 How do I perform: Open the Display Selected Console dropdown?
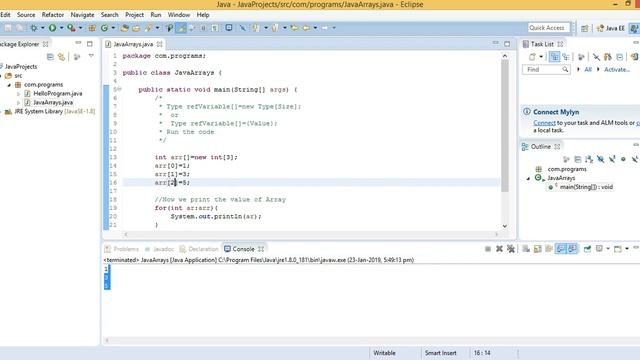tap(608, 249)
